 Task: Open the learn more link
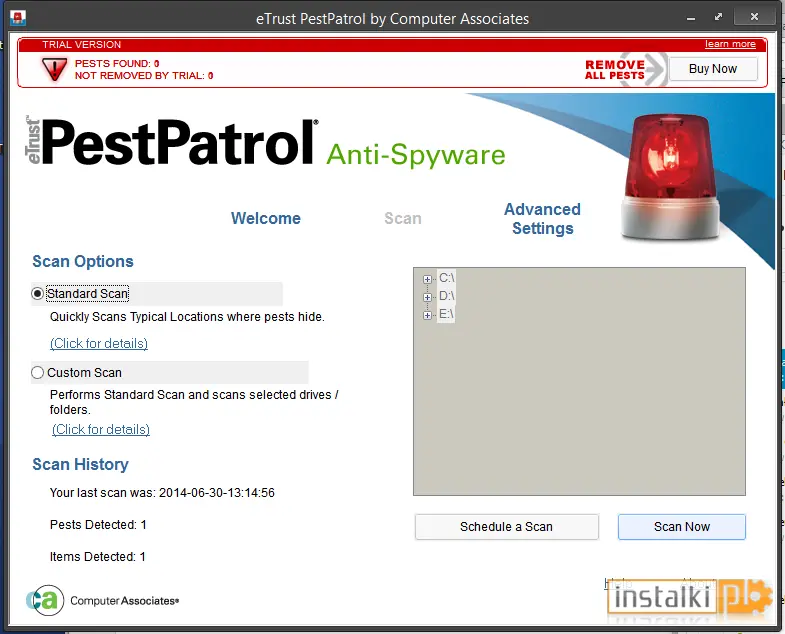(730, 44)
